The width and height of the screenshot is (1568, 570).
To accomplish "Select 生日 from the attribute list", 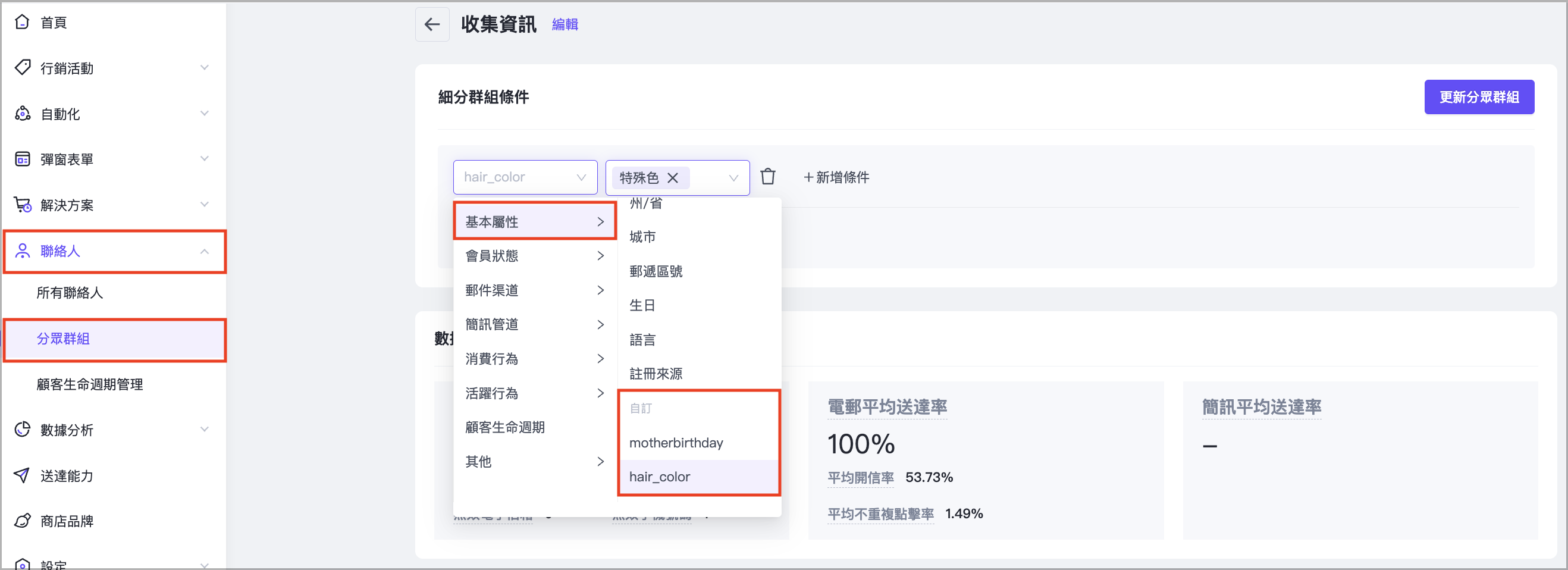I will pyautogui.click(x=642, y=305).
